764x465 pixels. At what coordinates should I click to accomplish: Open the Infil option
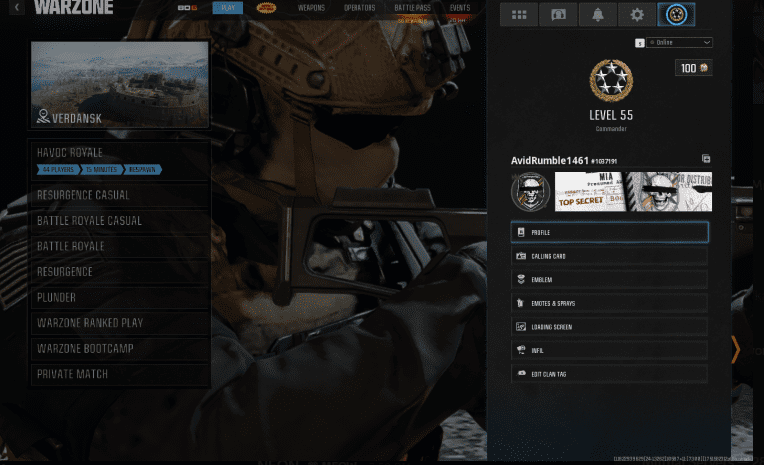[x=610, y=350]
